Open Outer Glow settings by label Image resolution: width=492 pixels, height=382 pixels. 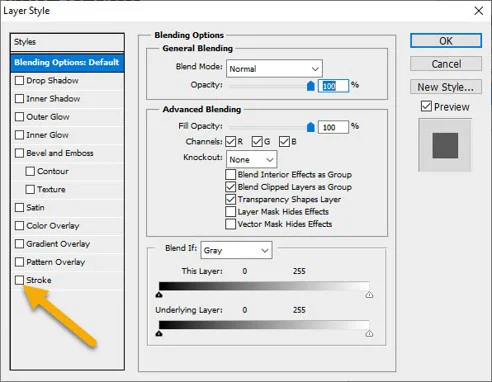(x=48, y=117)
